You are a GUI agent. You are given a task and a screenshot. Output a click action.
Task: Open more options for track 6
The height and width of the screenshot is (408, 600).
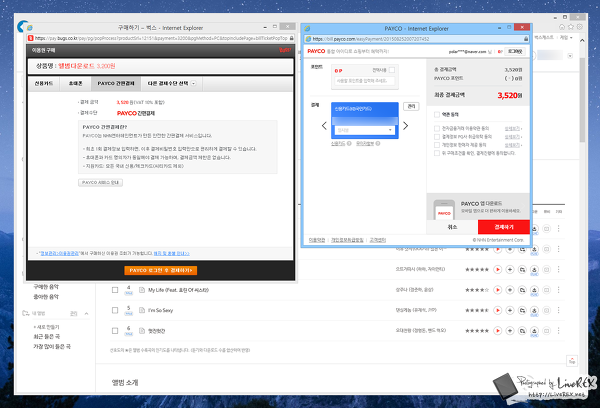(559, 330)
